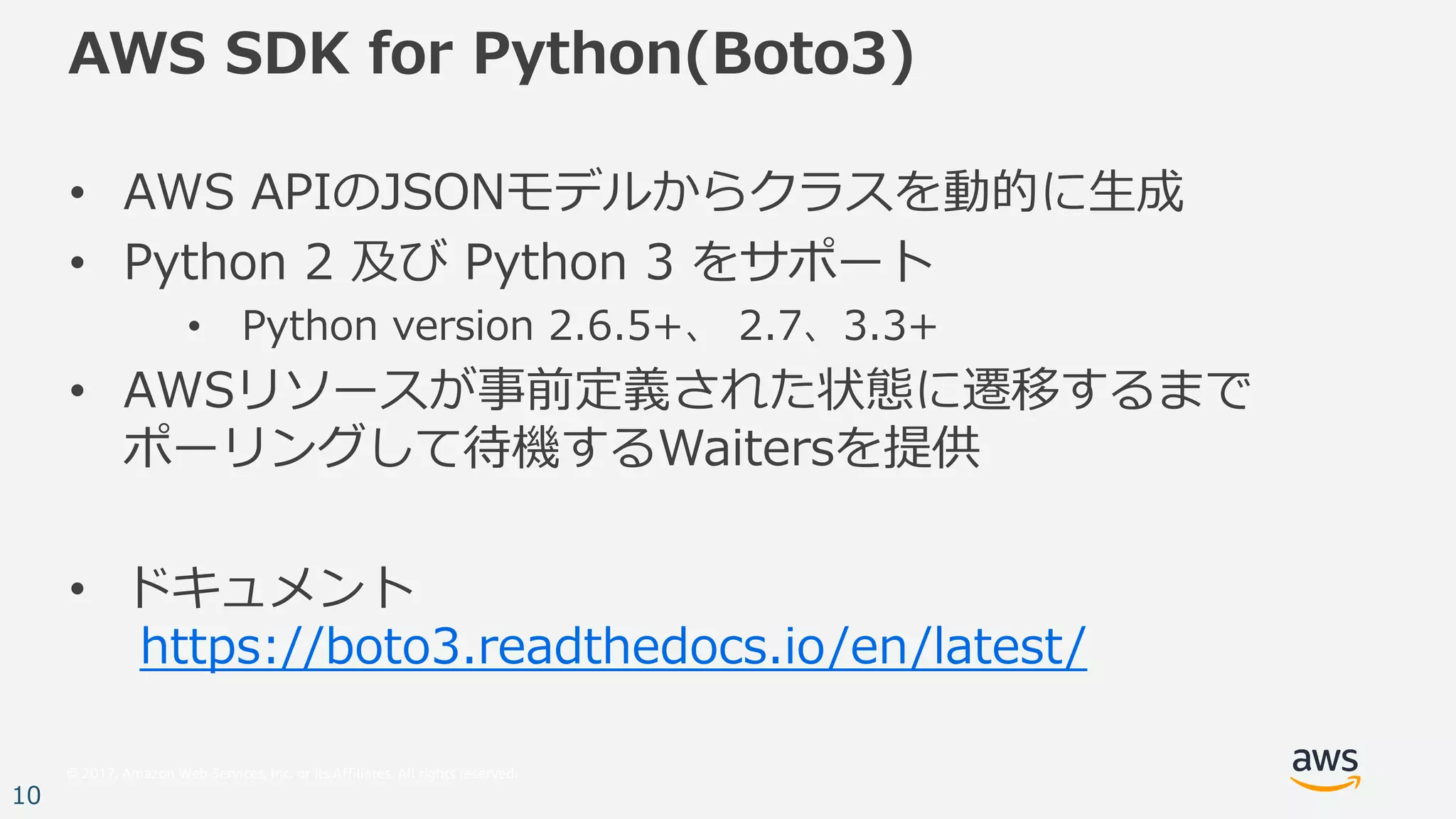The image size is (1456, 819).
Task: Click the ドキュメント heading text
Action: point(270,588)
